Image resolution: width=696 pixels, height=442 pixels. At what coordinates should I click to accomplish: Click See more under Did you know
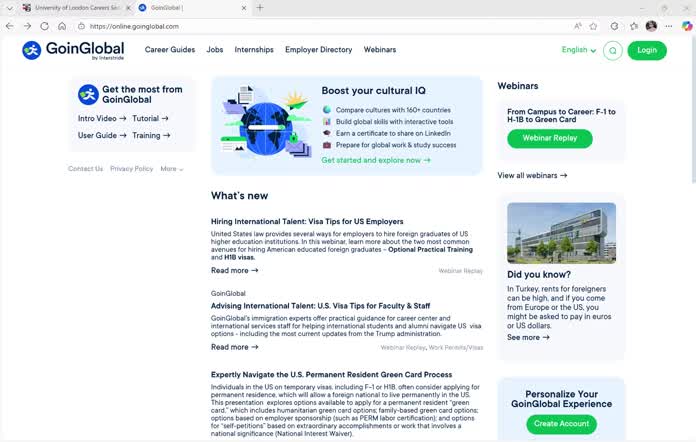pyautogui.click(x=528, y=337)
